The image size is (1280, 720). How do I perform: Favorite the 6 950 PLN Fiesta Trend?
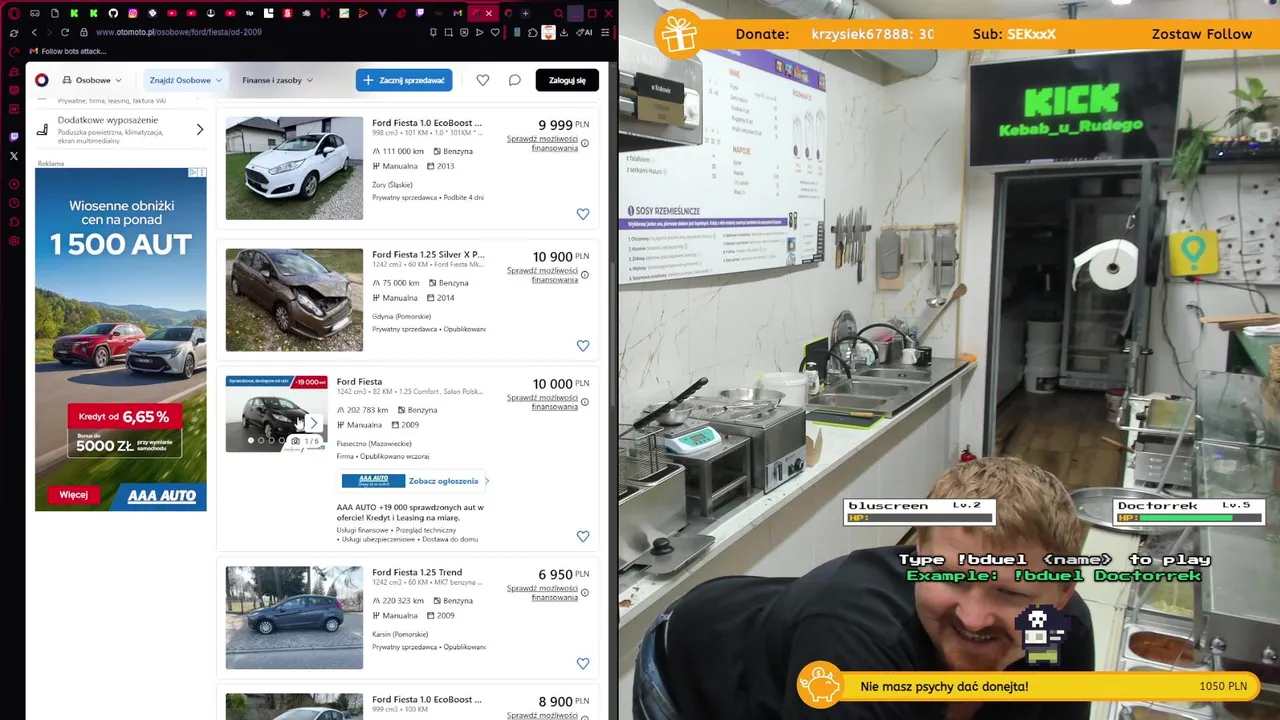pyautogui.click(x=583, y=664)
